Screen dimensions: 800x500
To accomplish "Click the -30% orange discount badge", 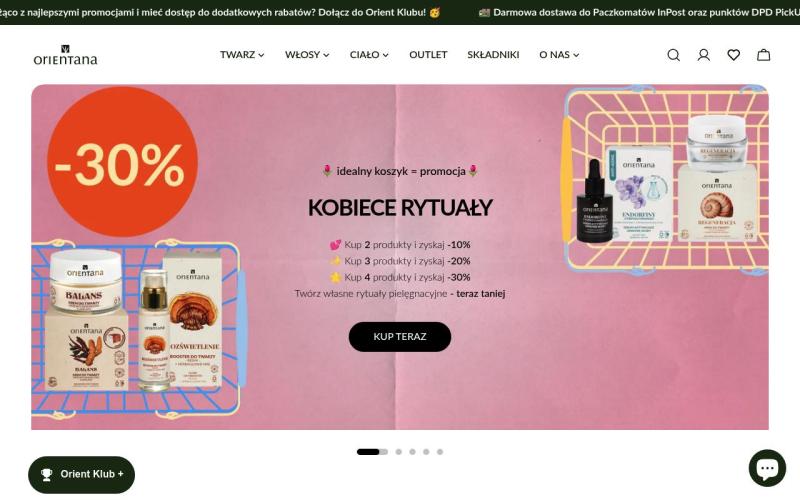I will click(122, 162).
